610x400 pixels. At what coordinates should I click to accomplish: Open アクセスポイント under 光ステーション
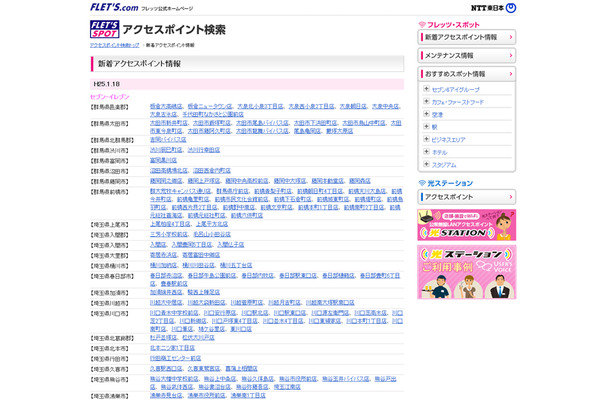click(466, 197)
